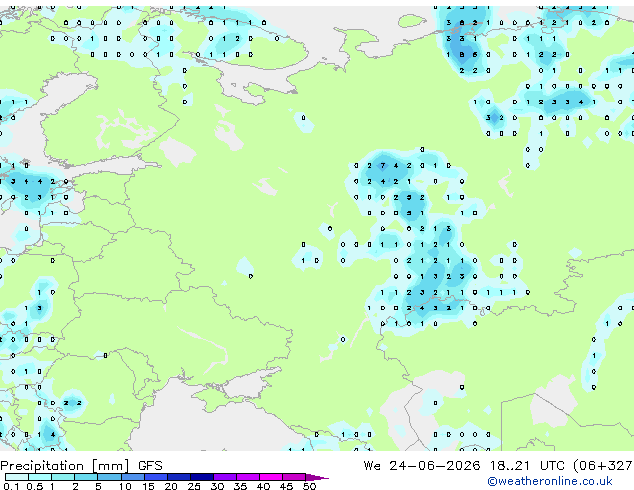Click the '0.5' legend scale label
The image size is (634, 490).
(34, 486)
